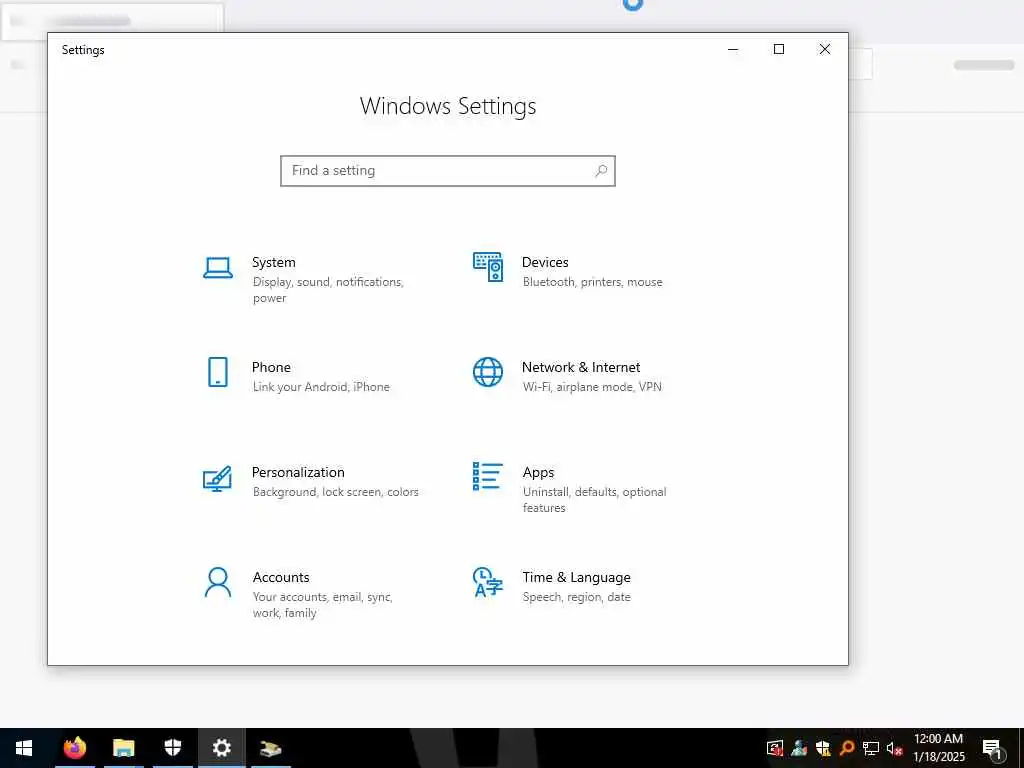The image size is (1024, 768).
Task: Open the Windows Start menu
Action: pyautogui.click(x=24, y=748)
